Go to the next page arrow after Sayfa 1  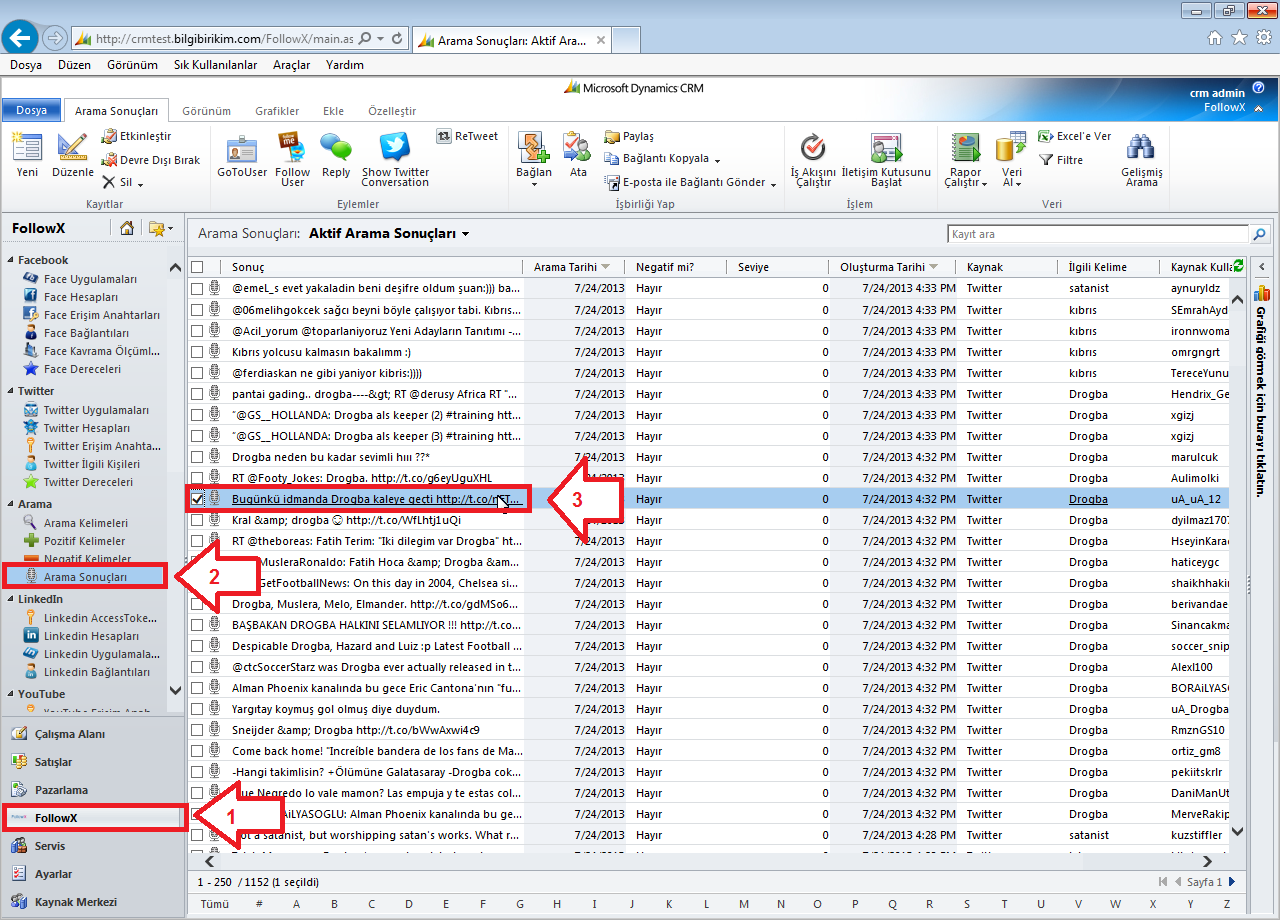pos(1232,882)
